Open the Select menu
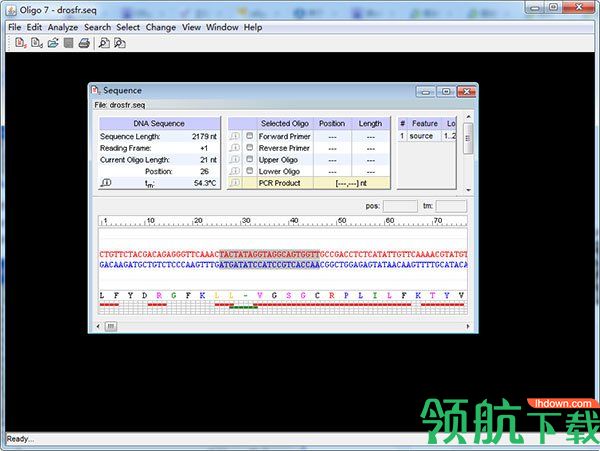This screenshot has width=600, height=451. coord(128,27)
